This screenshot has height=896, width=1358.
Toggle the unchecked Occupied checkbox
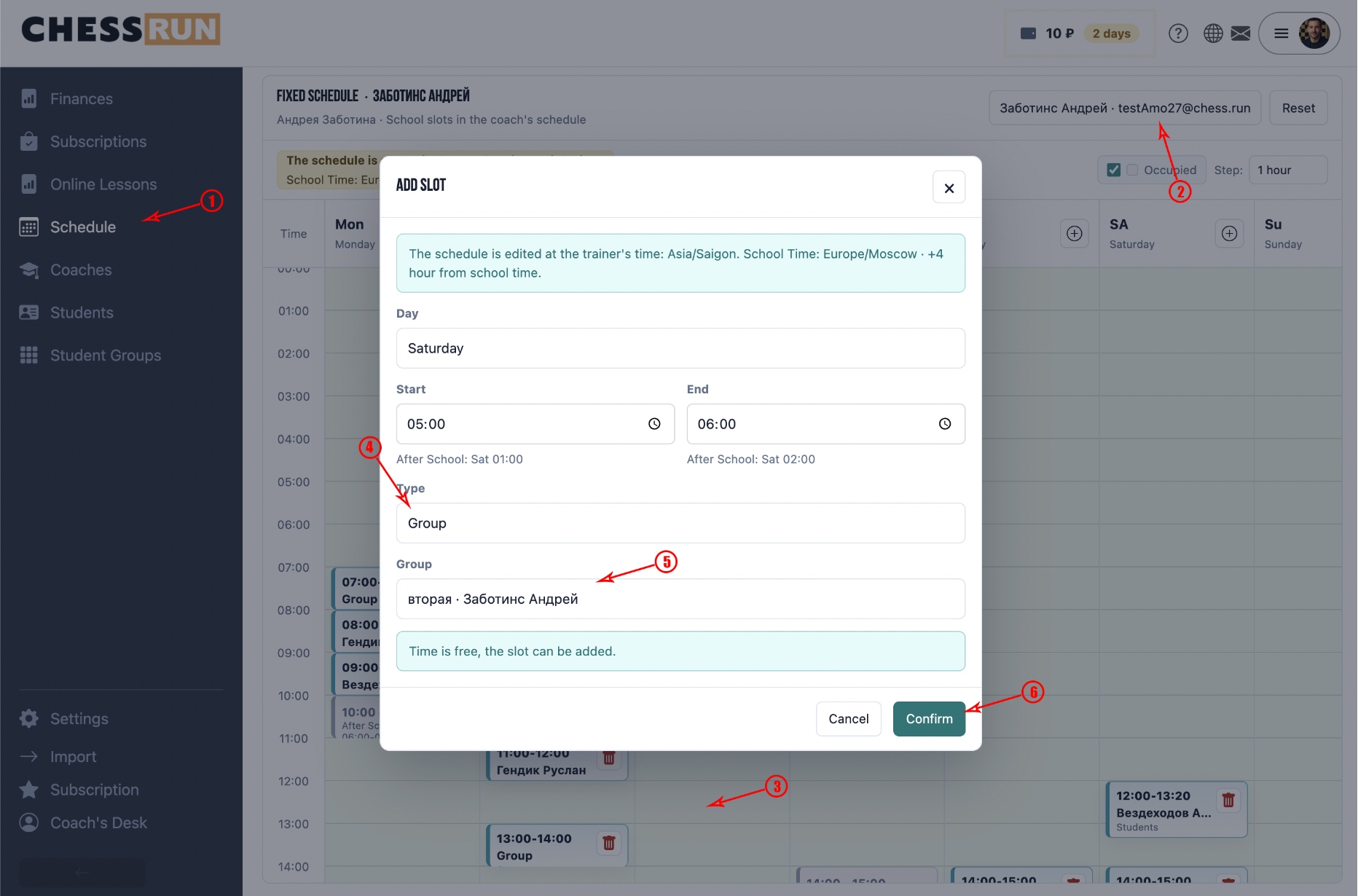pyautogui.click(x=1132, y=170)
